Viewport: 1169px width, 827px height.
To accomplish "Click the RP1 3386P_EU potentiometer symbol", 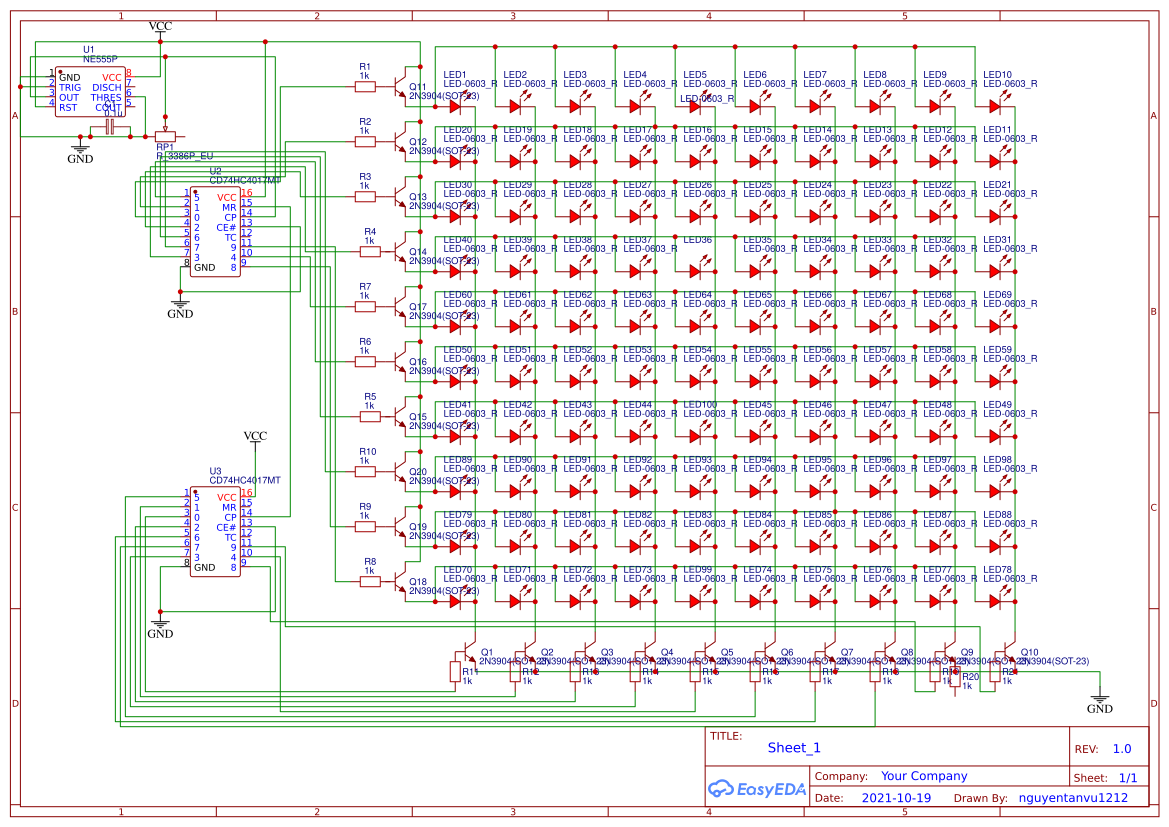I will [x=167, y=136].
